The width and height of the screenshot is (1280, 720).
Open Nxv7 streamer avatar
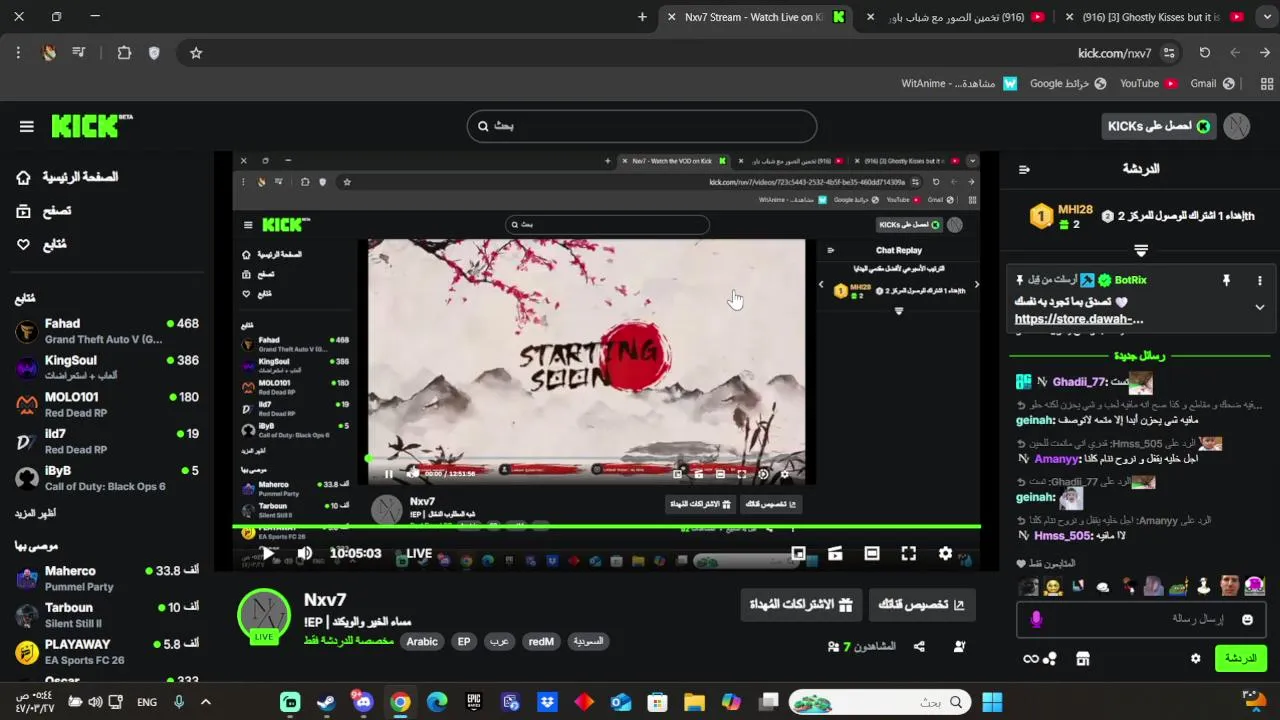(264, 616)
